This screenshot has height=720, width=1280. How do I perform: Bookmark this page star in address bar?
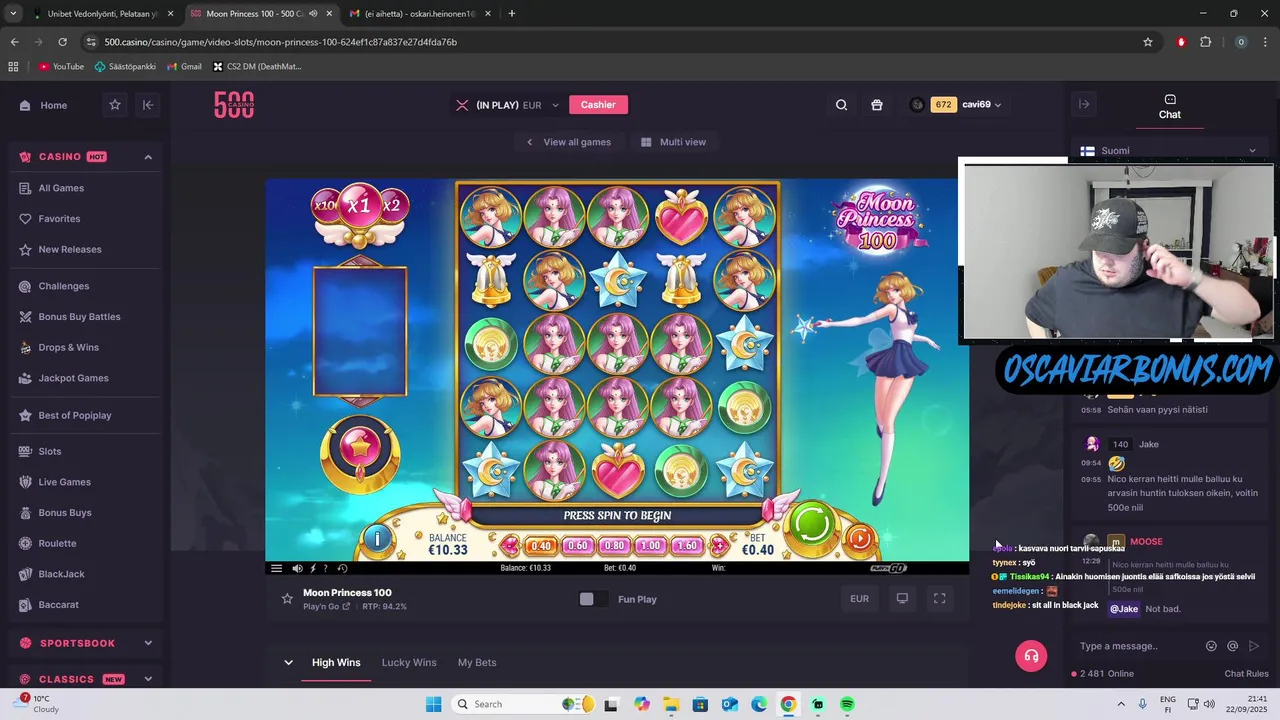point(1148,42)
